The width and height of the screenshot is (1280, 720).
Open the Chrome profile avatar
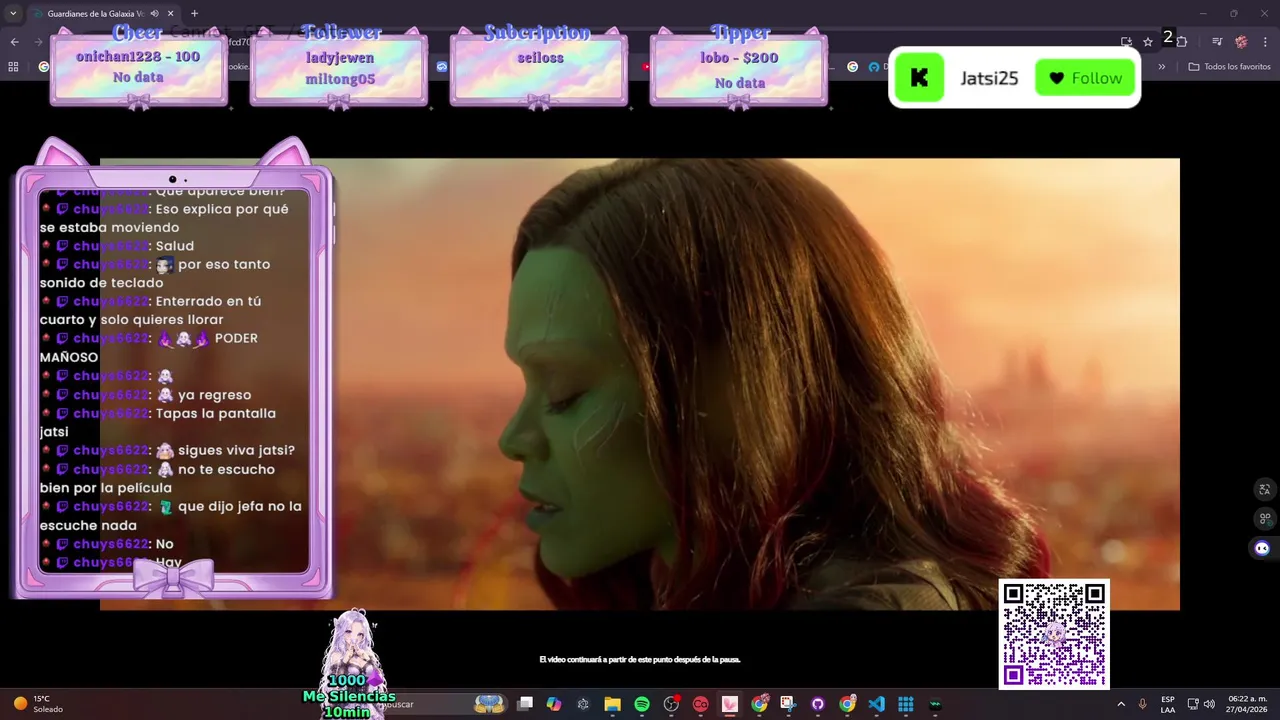[1241, 42]
